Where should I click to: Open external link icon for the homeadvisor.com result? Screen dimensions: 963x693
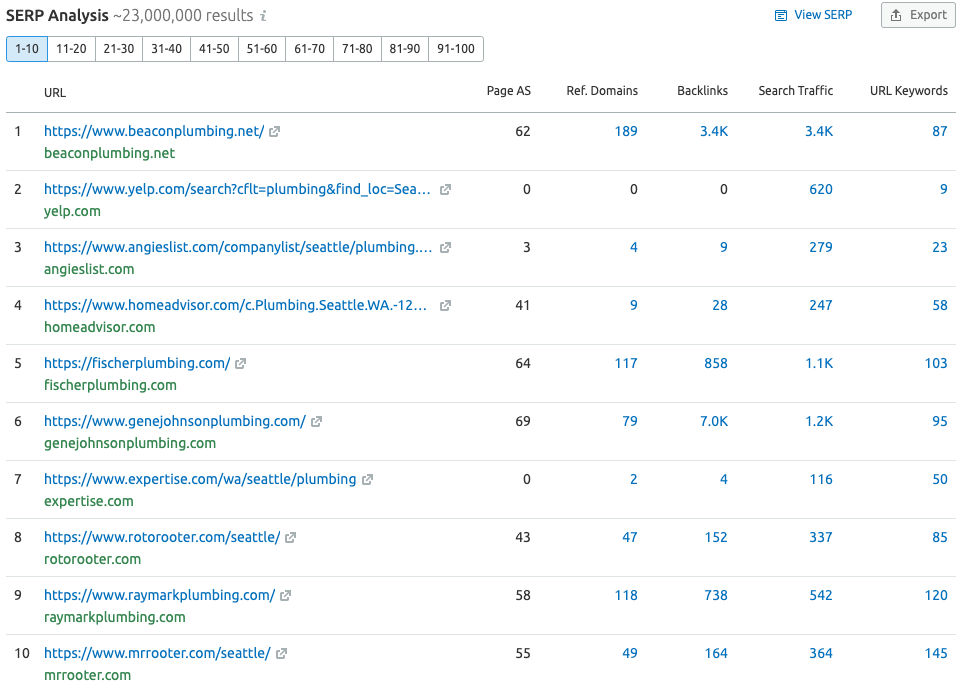coord(445,305)
